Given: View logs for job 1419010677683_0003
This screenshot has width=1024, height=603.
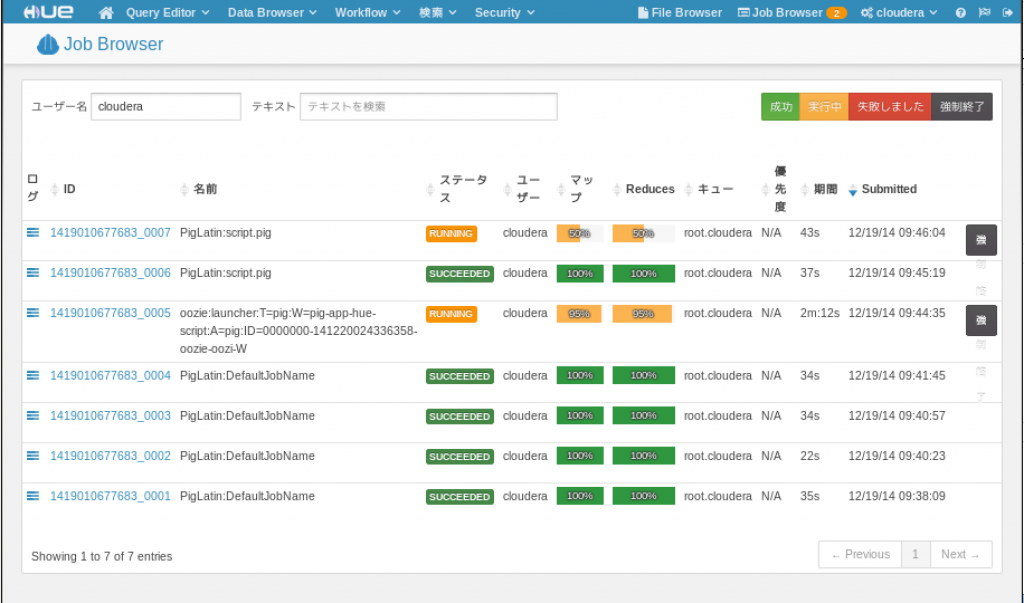Looking at the screenshot, I should [x=33, y=416].
